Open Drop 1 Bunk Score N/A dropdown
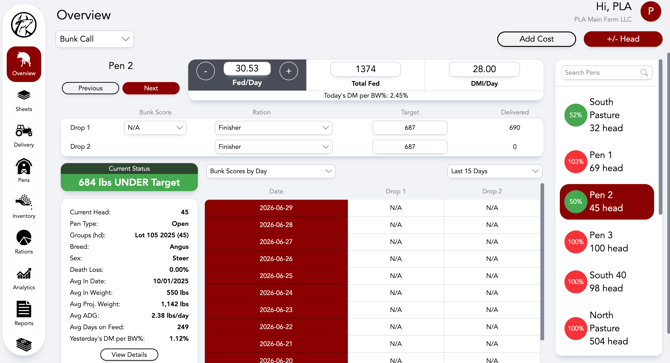The height and width of the screenshot is (363, 670). point(155,128)
